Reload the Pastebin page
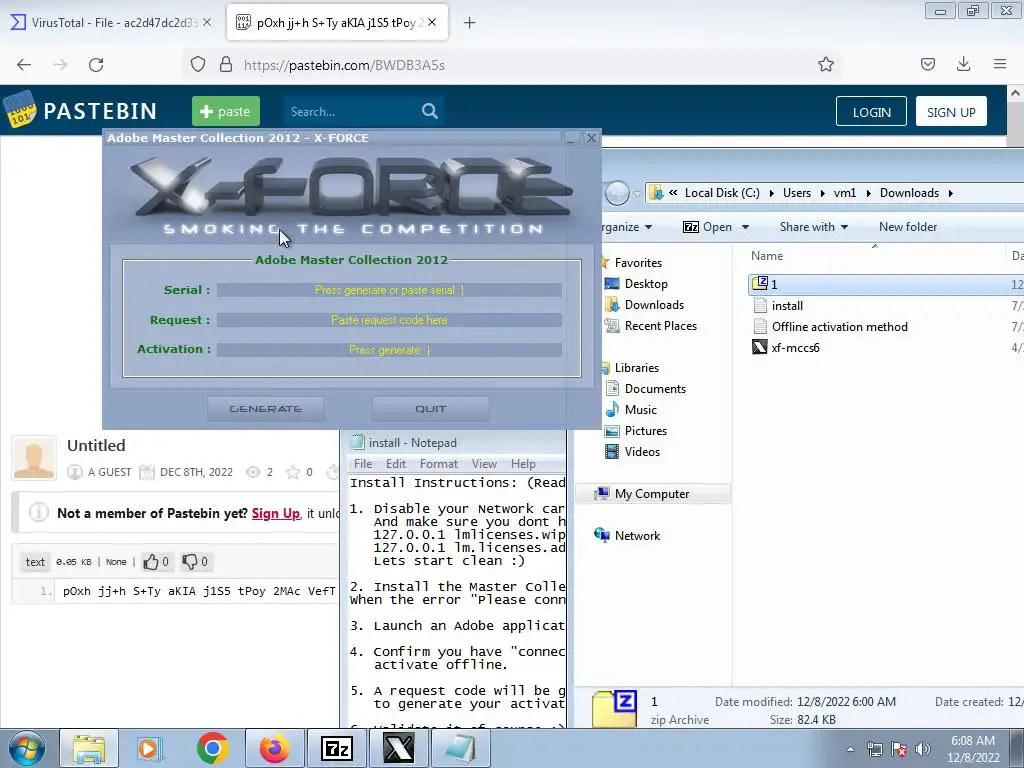 click(x=96, y=65)
